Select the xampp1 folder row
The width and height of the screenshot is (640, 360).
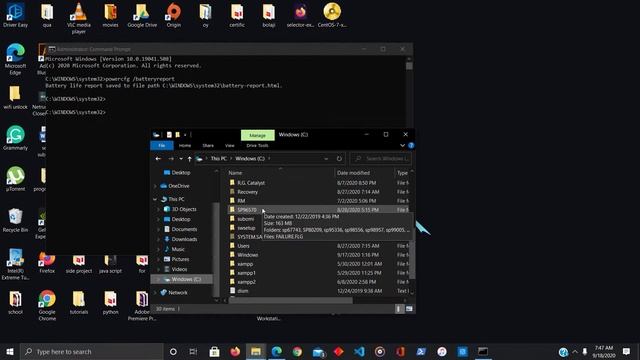tap(318, 273)
